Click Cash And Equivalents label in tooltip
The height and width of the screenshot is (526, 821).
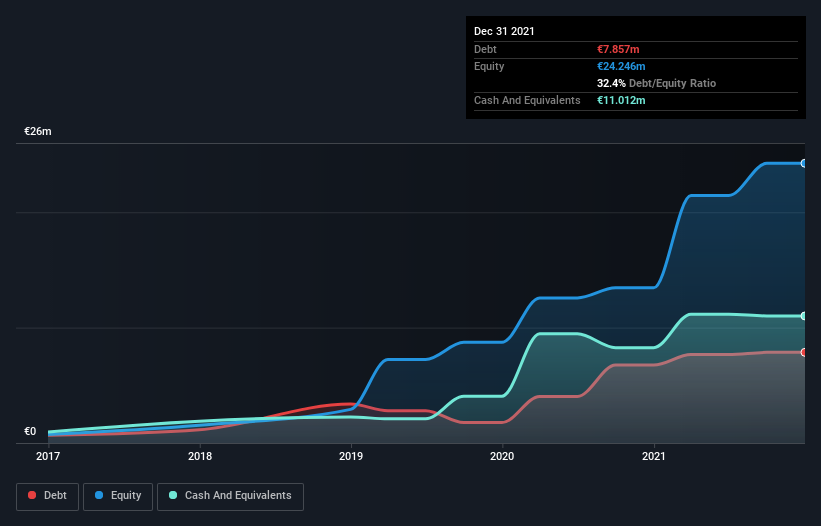(527, 100)
